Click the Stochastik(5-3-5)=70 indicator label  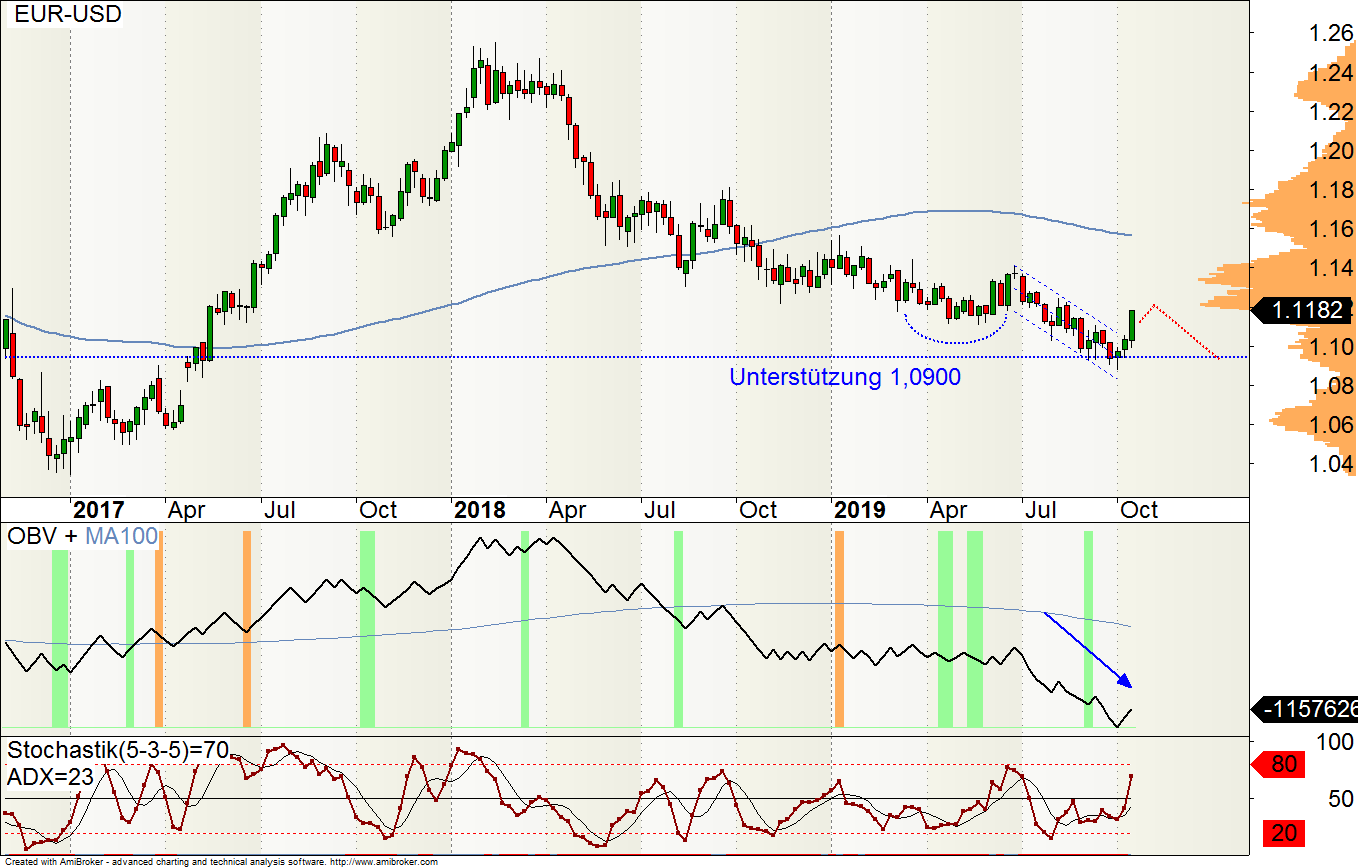click(119, 750)
